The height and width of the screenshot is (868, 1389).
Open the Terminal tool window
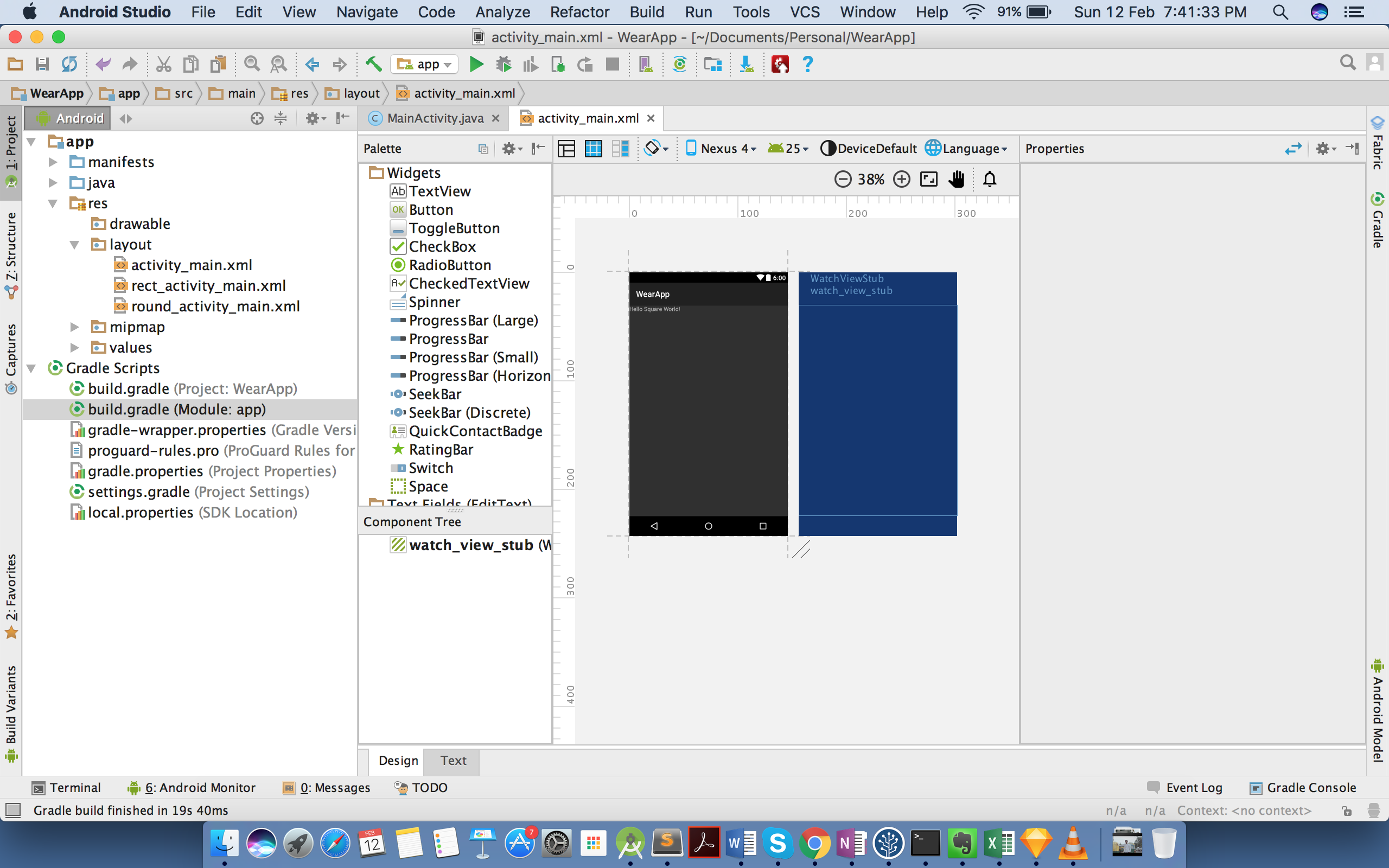click(x=67, y=788)
